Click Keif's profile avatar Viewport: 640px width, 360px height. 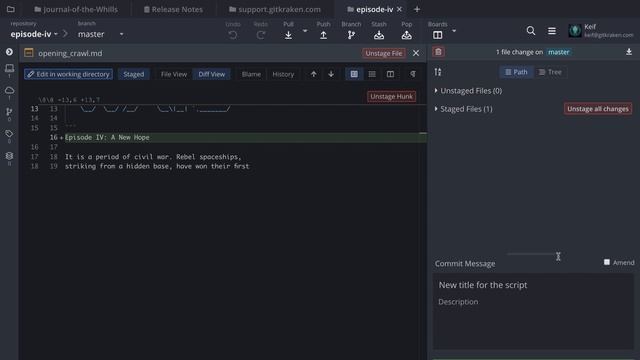[575, 31]
